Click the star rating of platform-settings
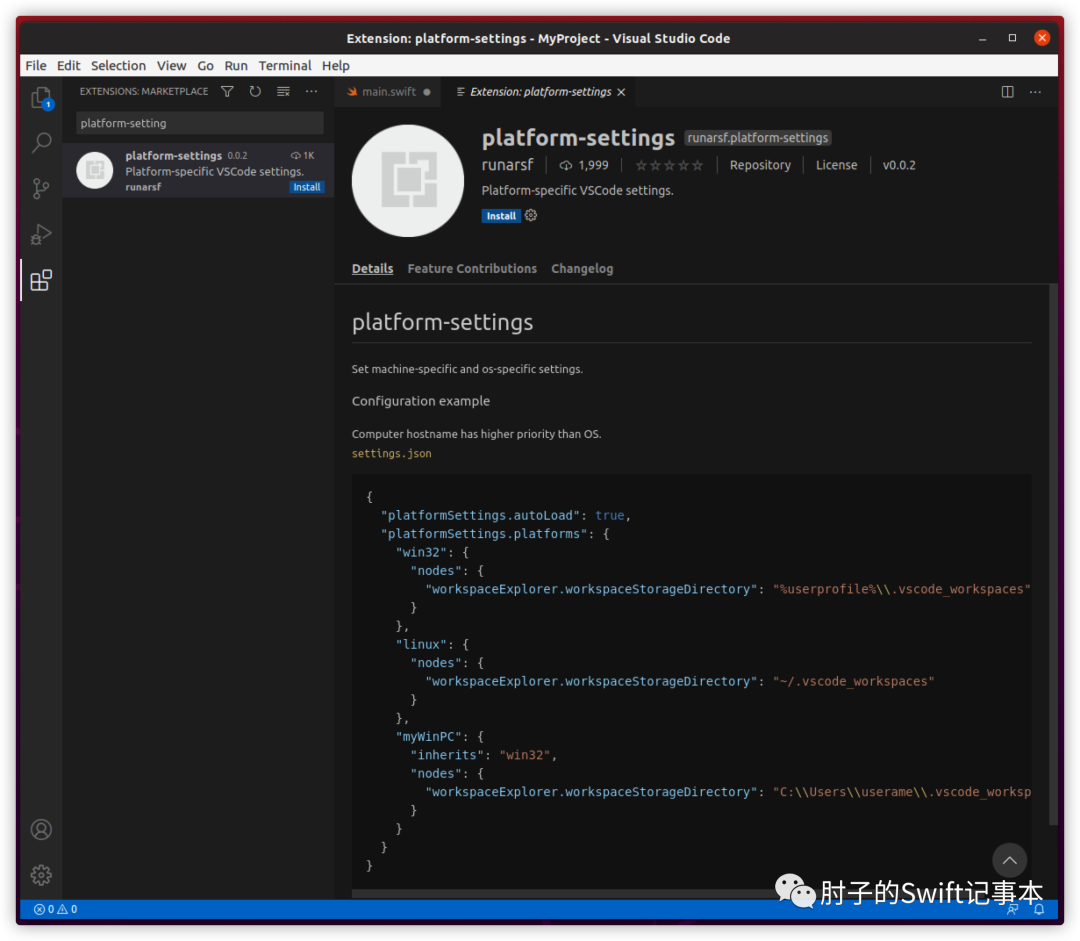The width and height of the screenshot is (1080, 941). pos(669,165)
